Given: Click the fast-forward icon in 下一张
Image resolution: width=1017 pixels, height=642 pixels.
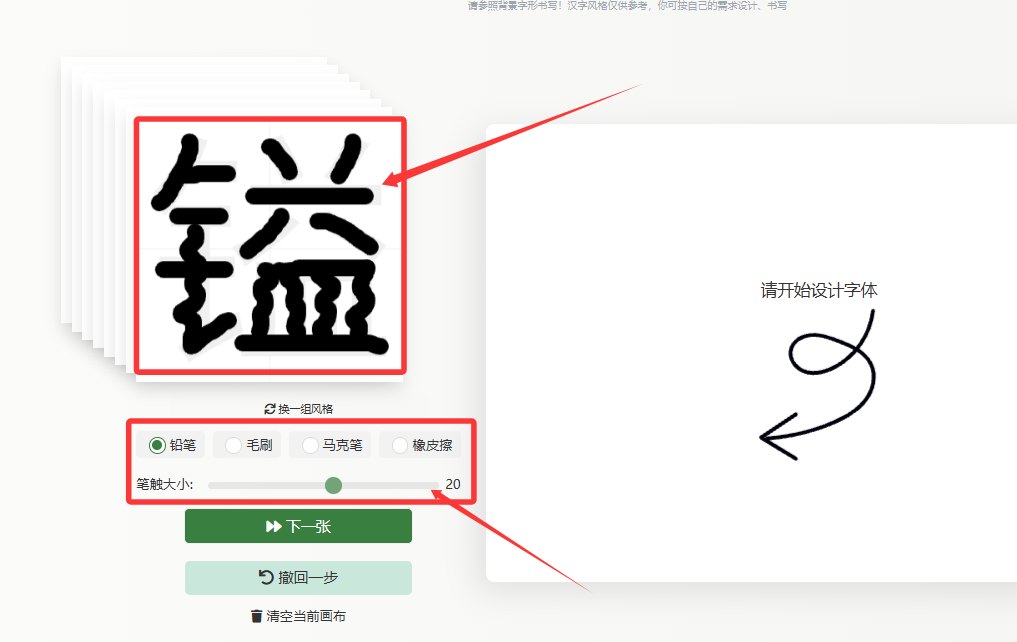Looking at the screenshot, I should pyautogui.click(x=274, y=526).
